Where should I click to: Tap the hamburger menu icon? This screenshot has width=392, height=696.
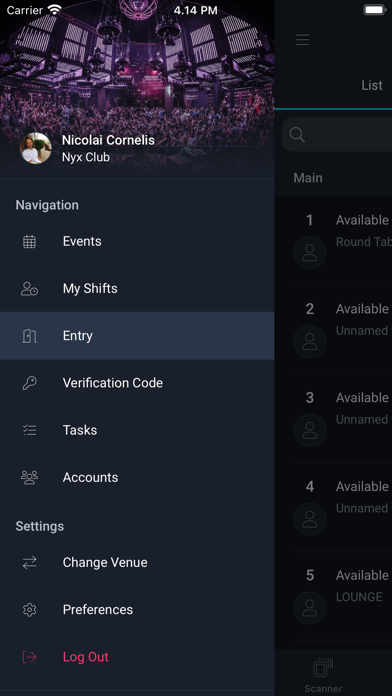(x=302, y=40)
